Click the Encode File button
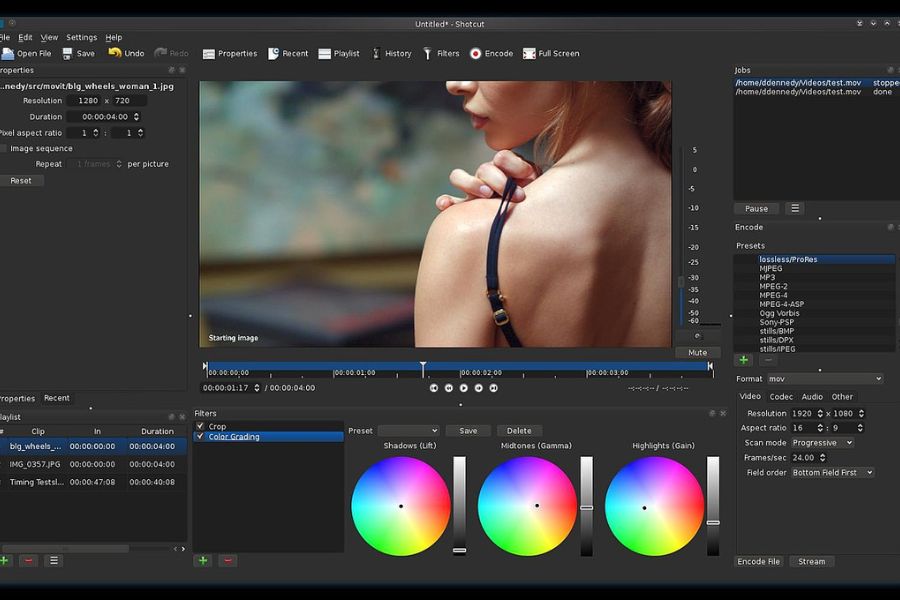Viewport: 900px width, 600px height. [758, 562]
